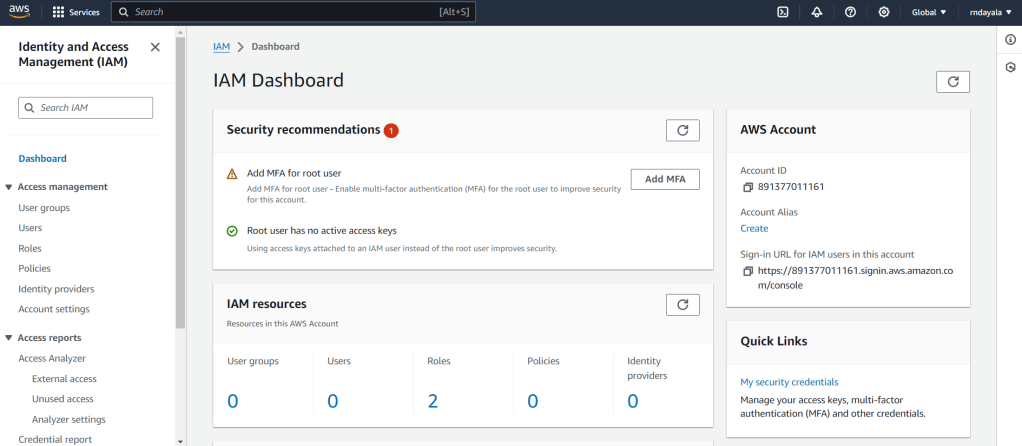Image resolution: width=1022 pixels, height=446 pixels.
Task: Open Identity providers in the sidebar
Action: (x=57, y=289)
